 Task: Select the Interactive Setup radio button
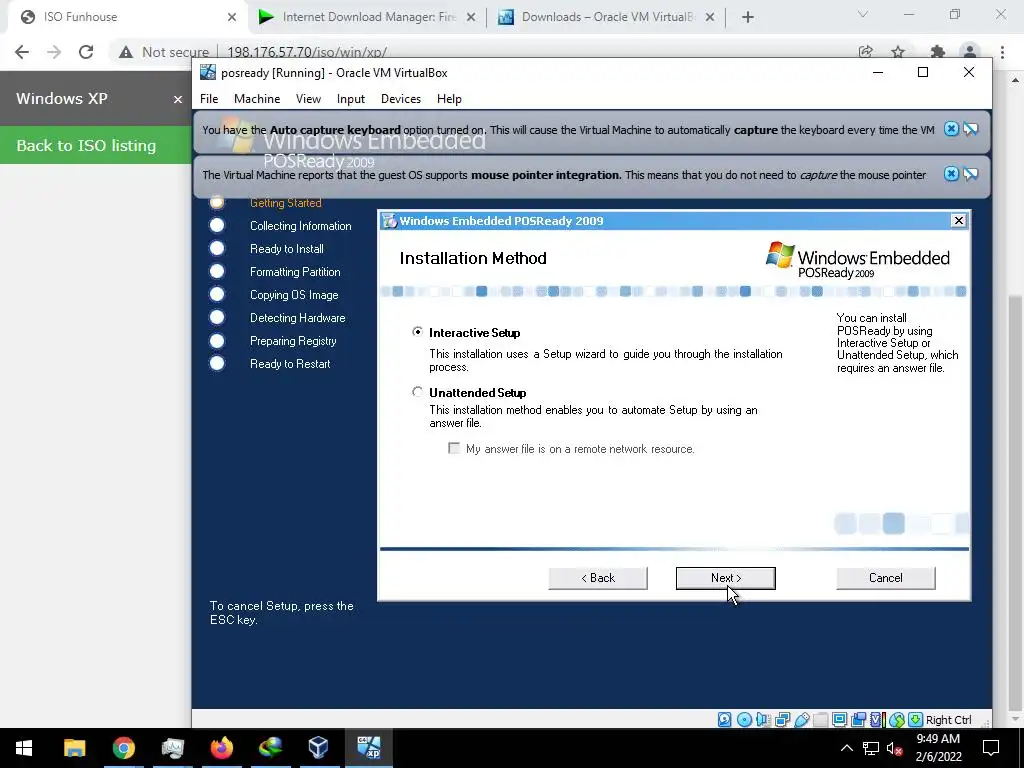pyautogui.click(x=417, y=332)
